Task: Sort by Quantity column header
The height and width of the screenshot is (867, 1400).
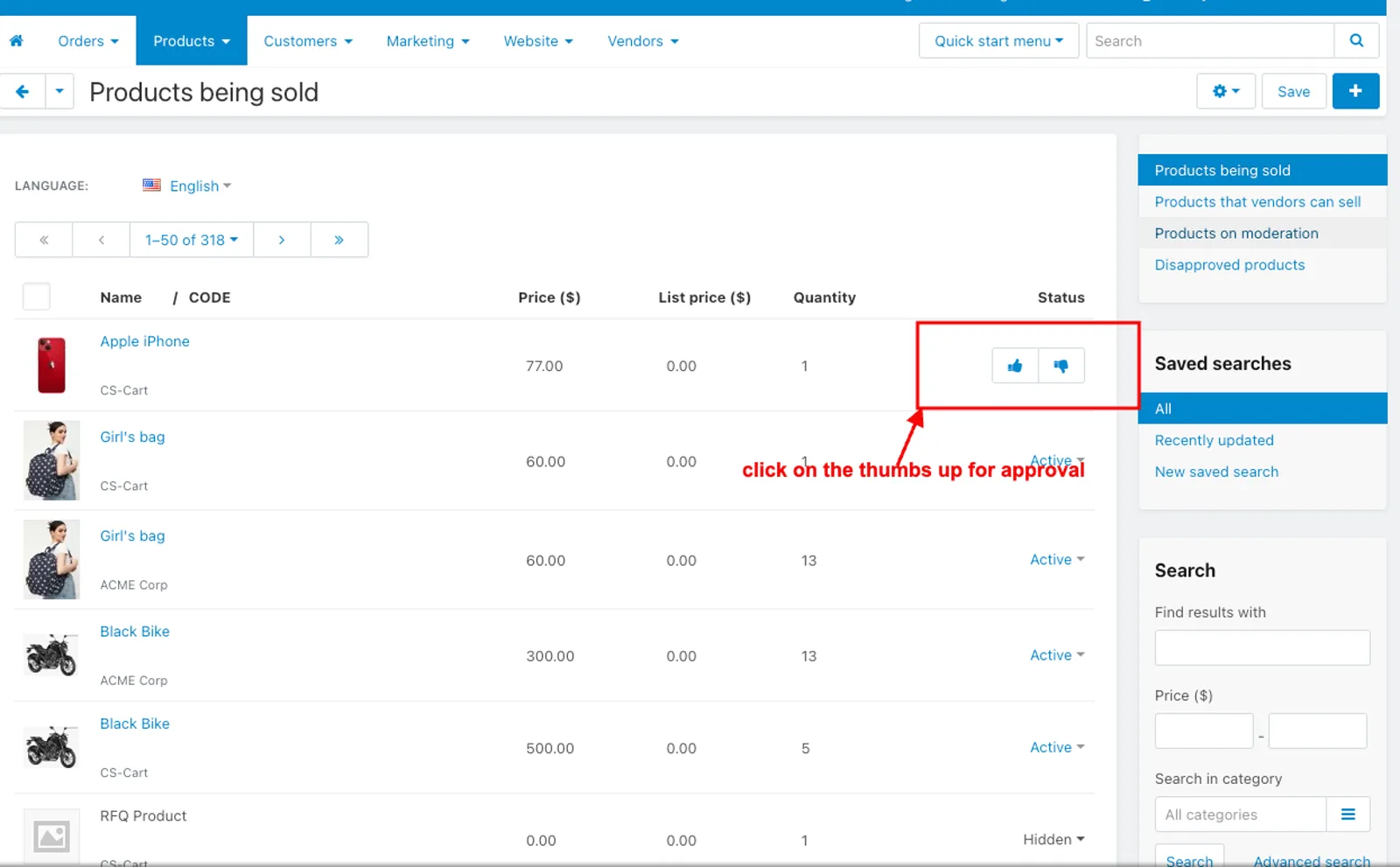Action: point(824,297)
